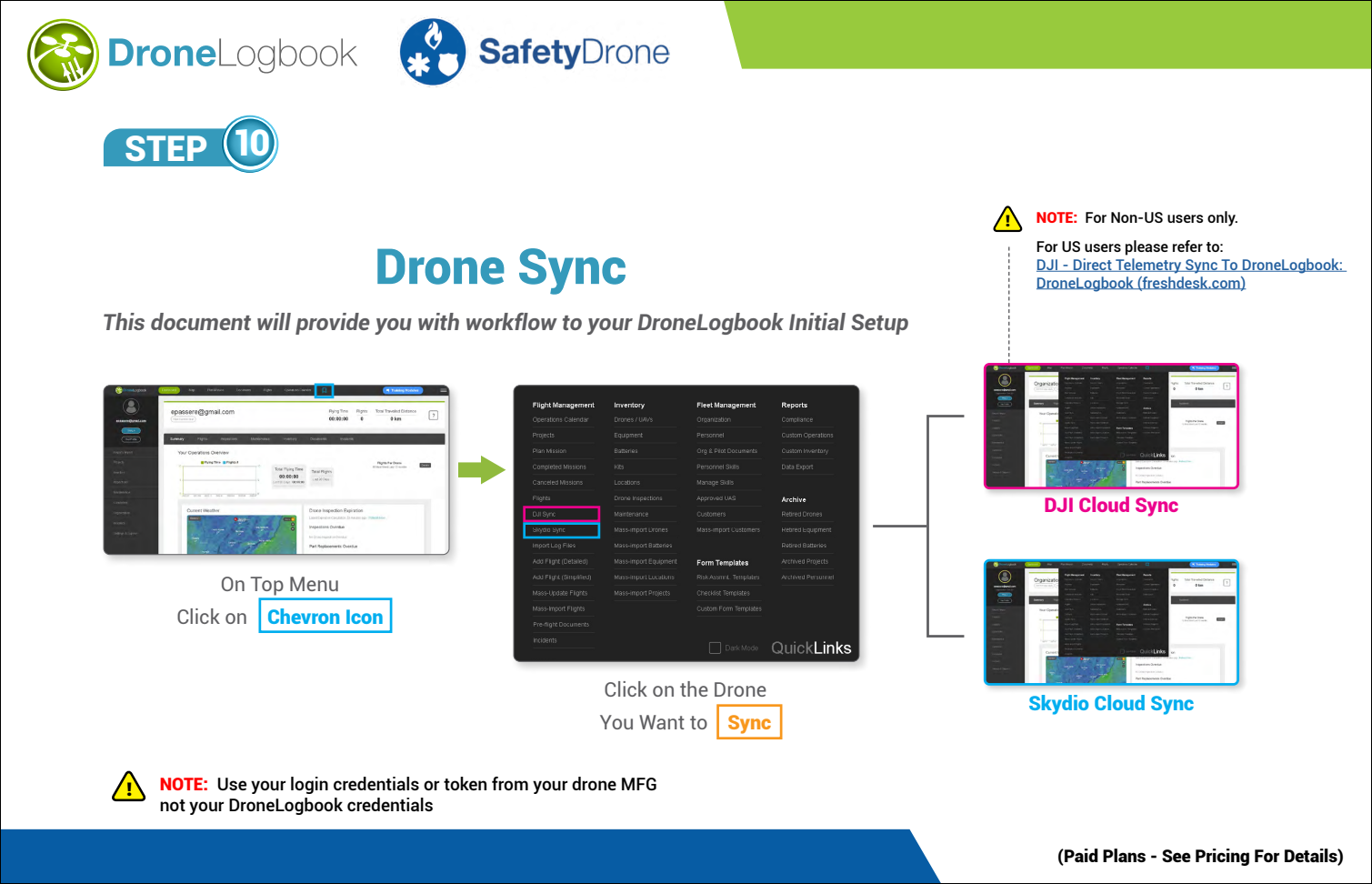Open Drones / UAVs under Inventory

point(633,419)
